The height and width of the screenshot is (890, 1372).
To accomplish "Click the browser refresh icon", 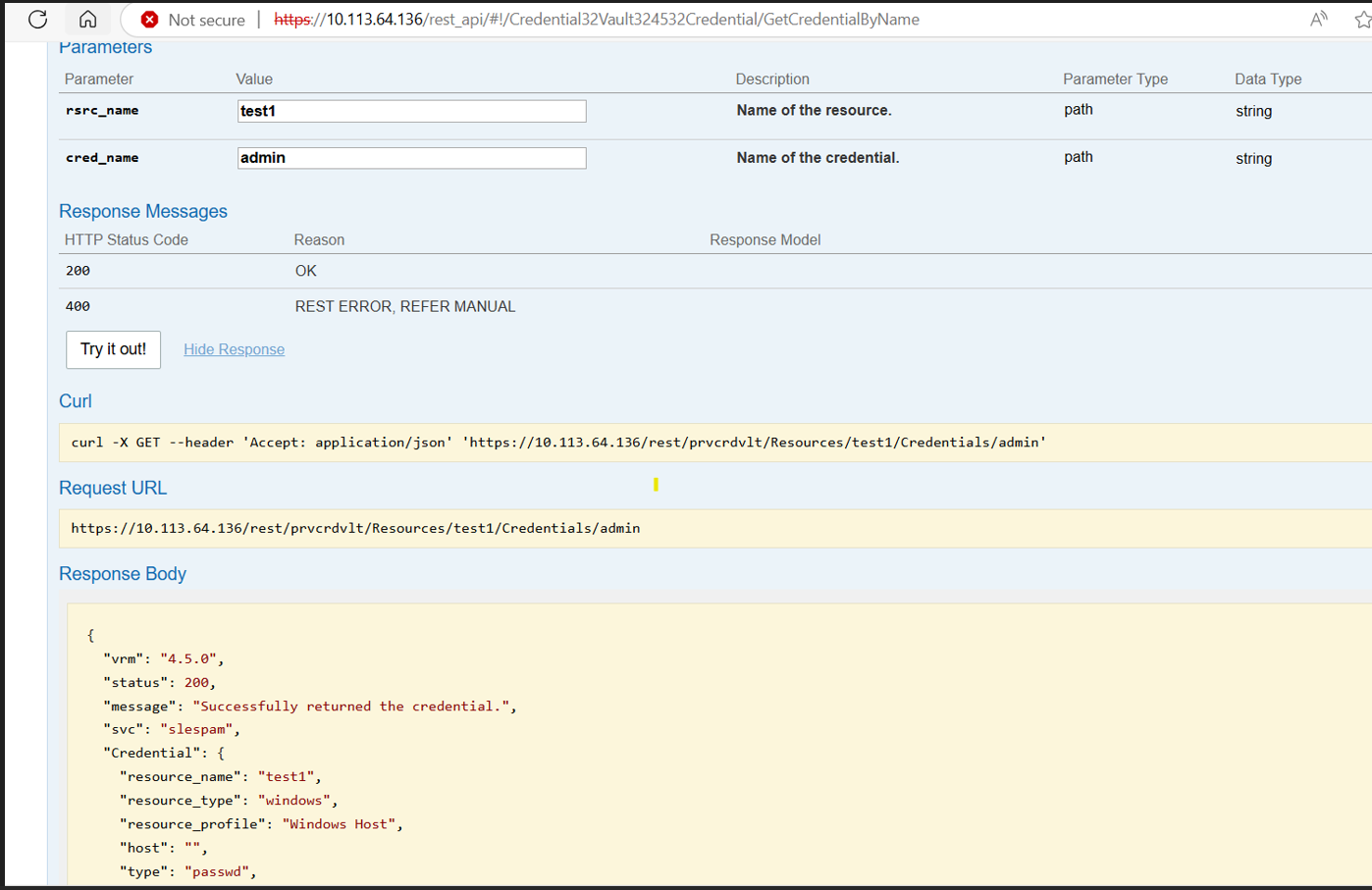I will [x=38, y=20].
